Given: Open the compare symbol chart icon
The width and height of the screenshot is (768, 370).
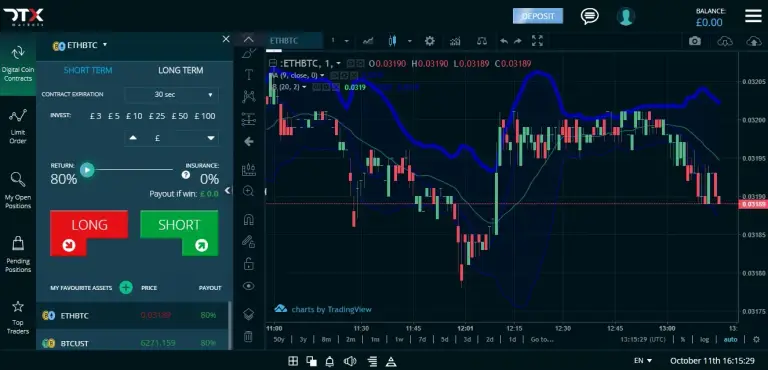Looking at the screenshot, I should click(x=368, y=41).
